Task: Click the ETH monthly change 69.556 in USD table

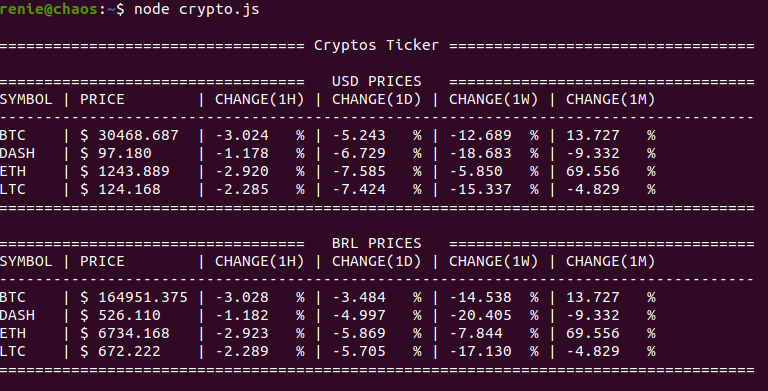Action: 593,171
